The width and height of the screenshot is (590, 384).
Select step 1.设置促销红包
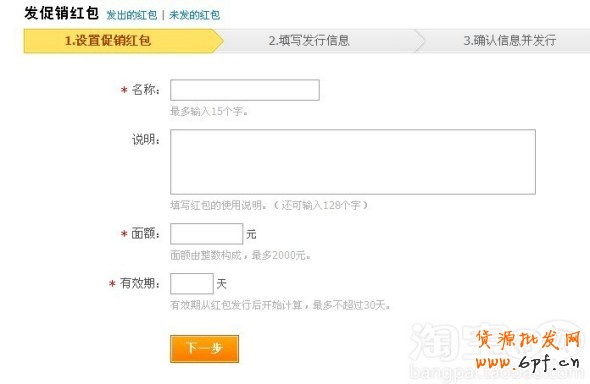coord(120,41)
